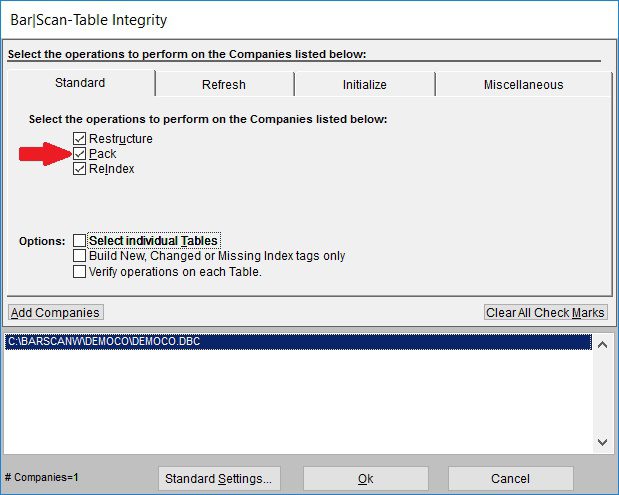619x495 pixels.
Task: Enable Verify operations on each Table
Action: tap(79, 272)
